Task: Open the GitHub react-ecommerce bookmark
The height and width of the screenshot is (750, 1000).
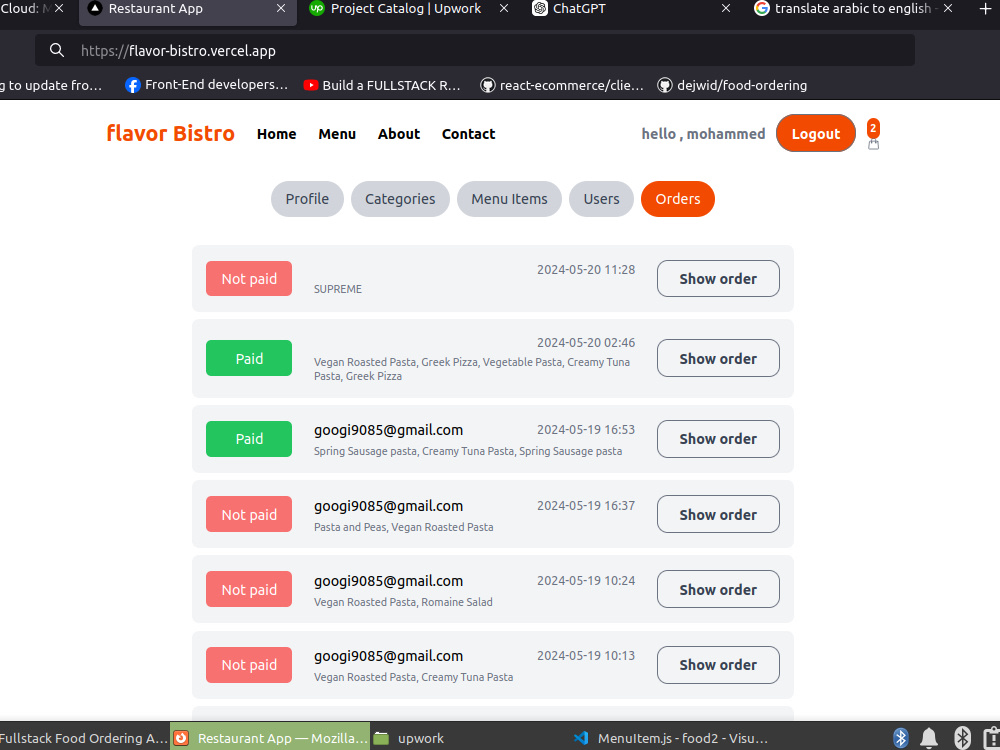Action: (562, 85)
